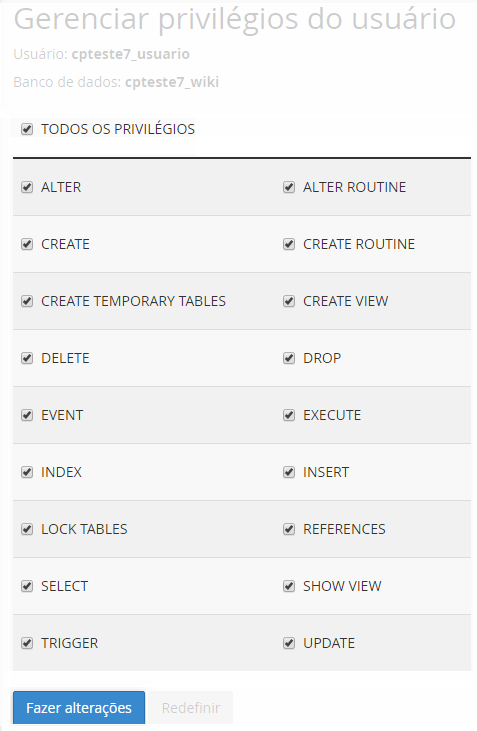Toggle the EVENT checkbox
This screenshot has height=731, width=477.
coord(27,415)
